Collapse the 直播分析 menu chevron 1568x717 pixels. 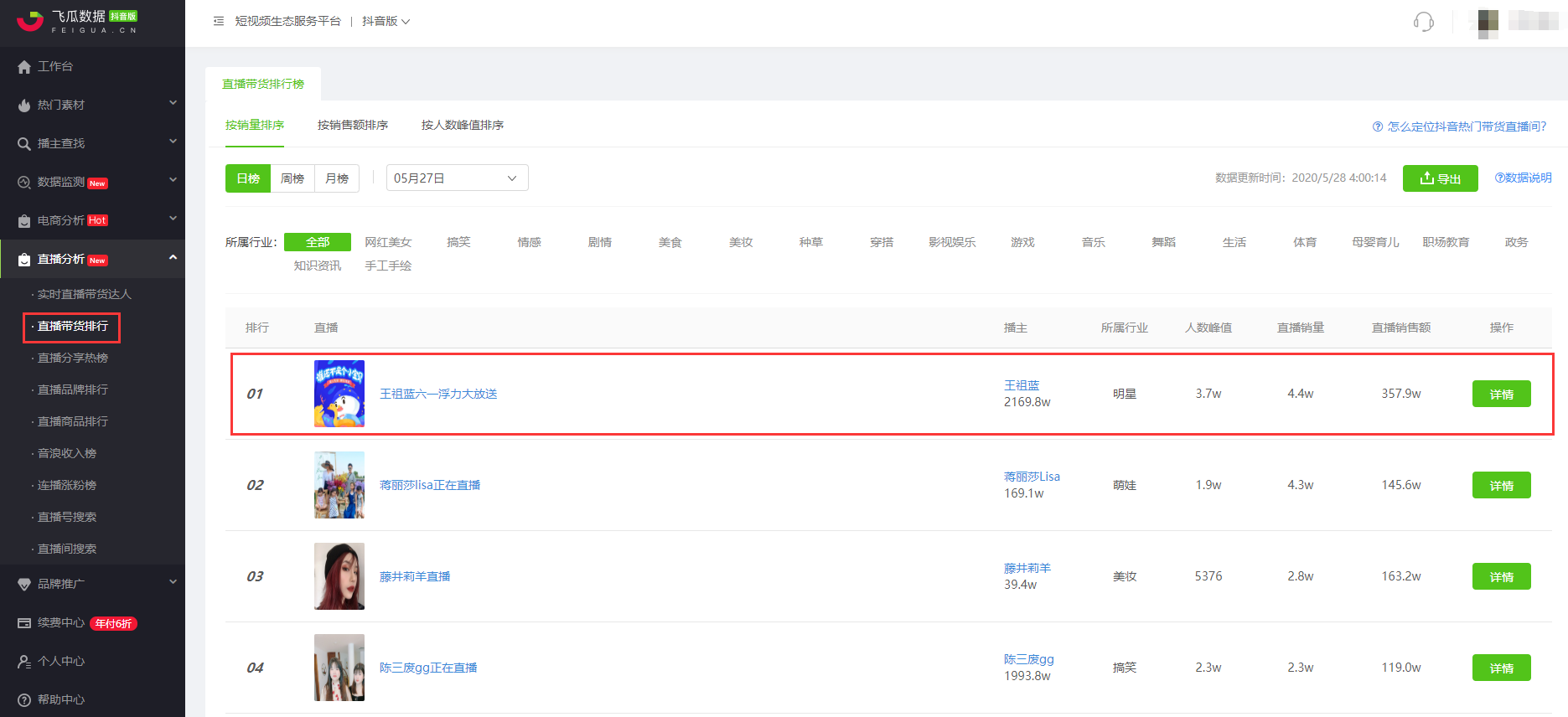click(173, 257)
